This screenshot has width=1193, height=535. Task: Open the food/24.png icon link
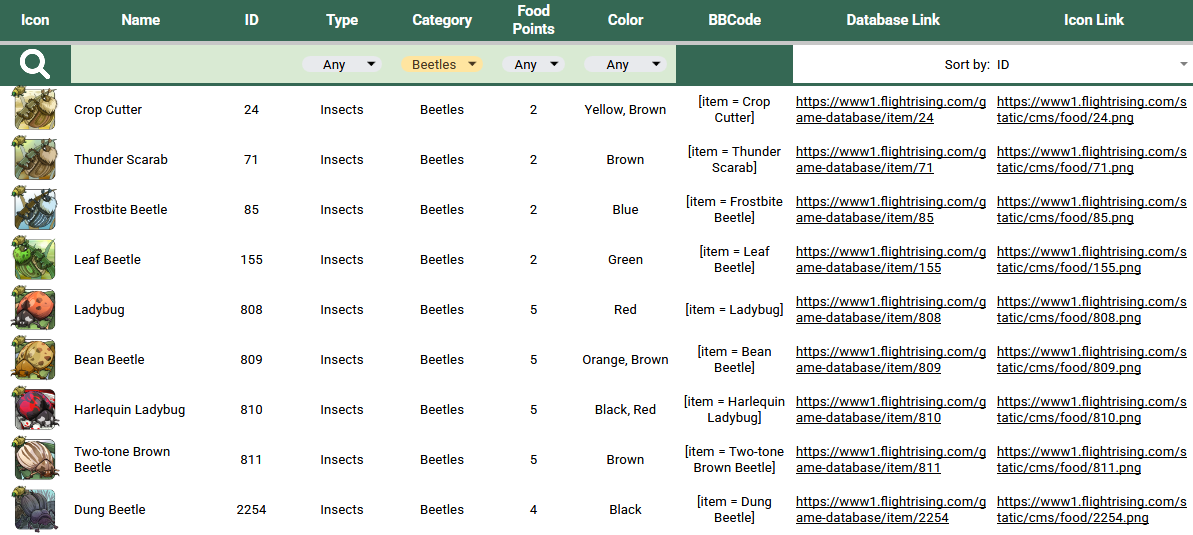tap(1091, 110)
